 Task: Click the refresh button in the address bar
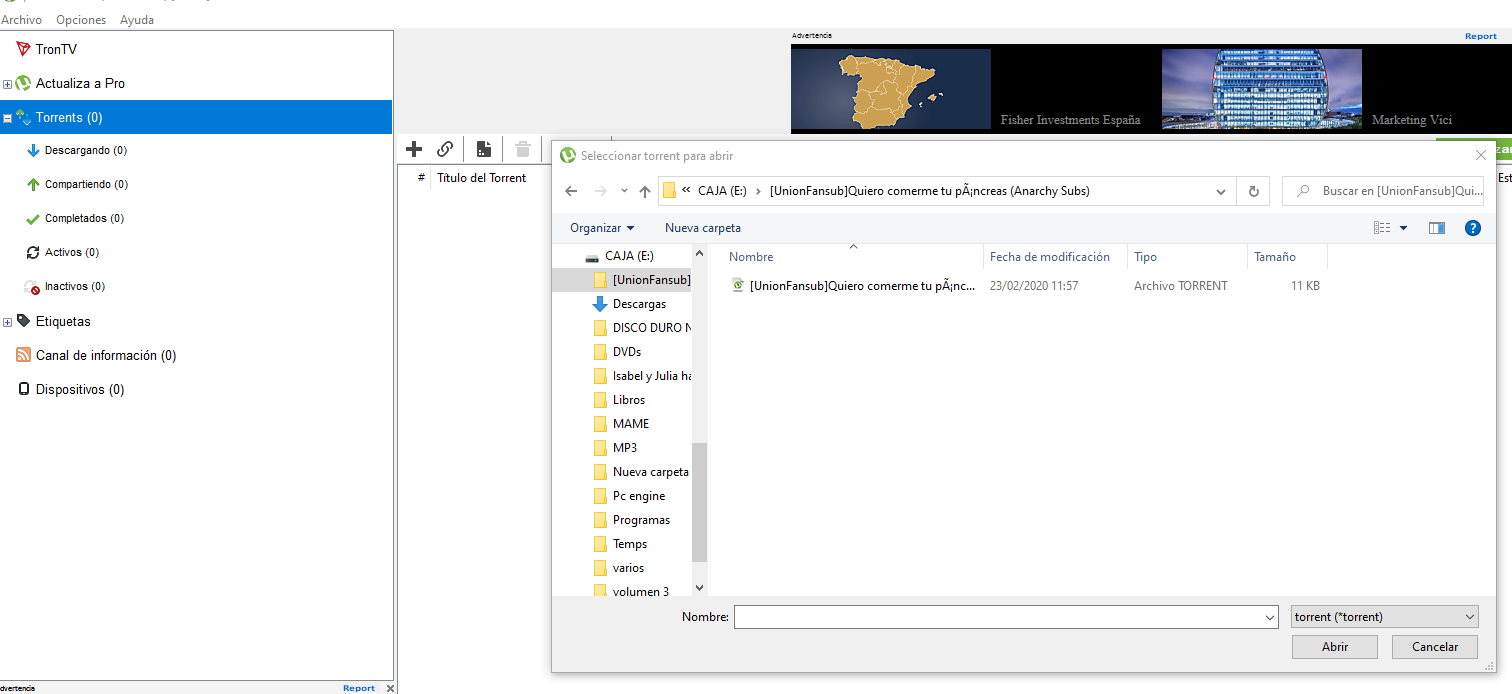pyautogui.click(x=1253, y=191)
